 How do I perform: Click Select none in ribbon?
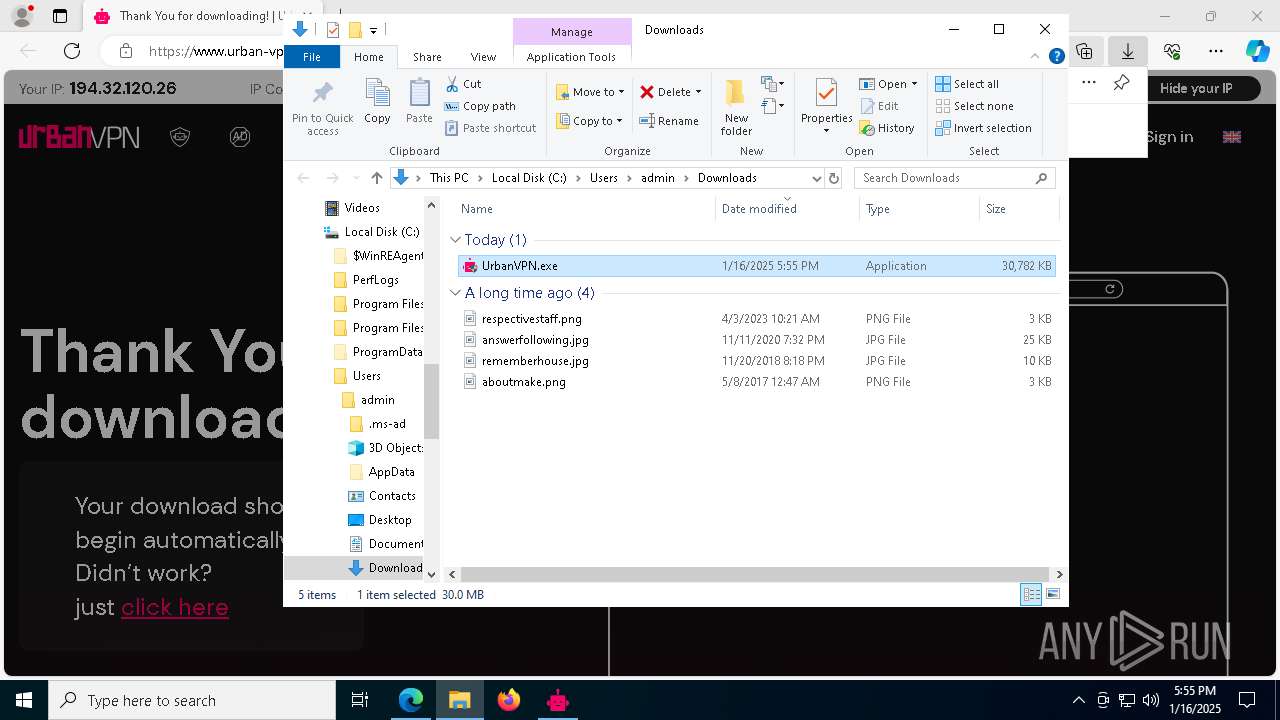974,106
